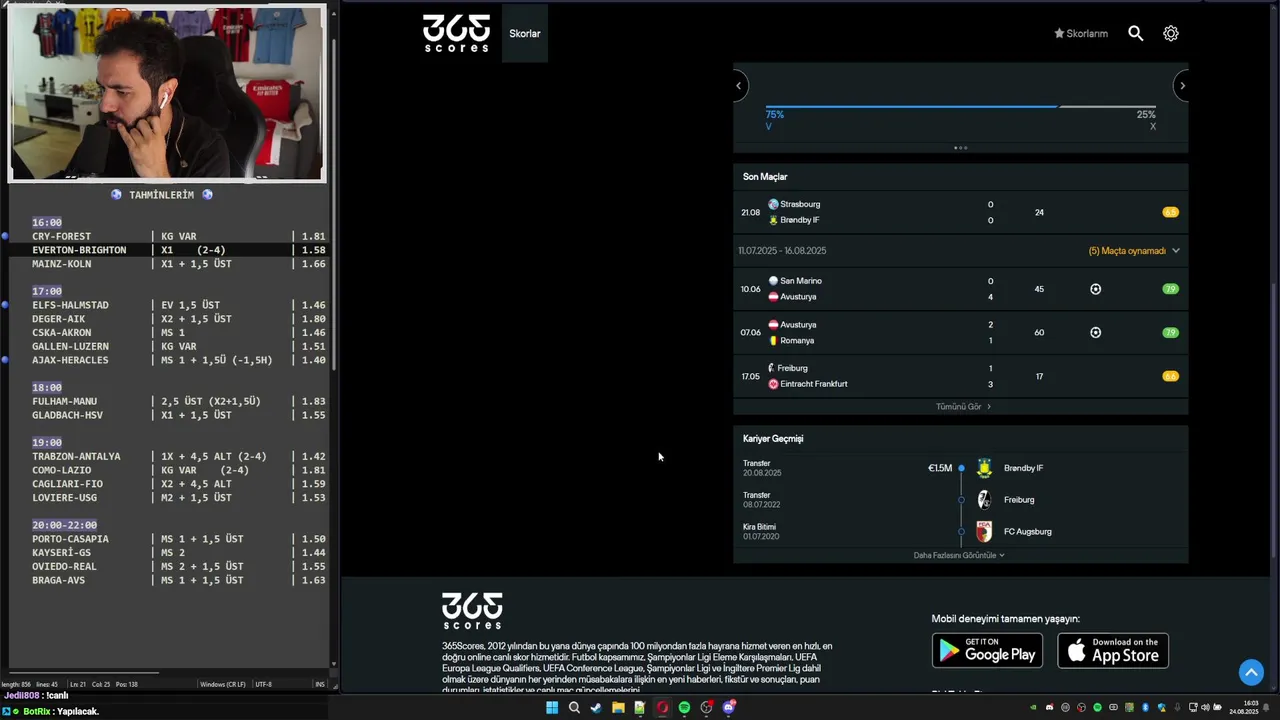
Task: Click the Eintracht Frankfurt club crest
Action: pyautogui.click(x=773, y=384)
